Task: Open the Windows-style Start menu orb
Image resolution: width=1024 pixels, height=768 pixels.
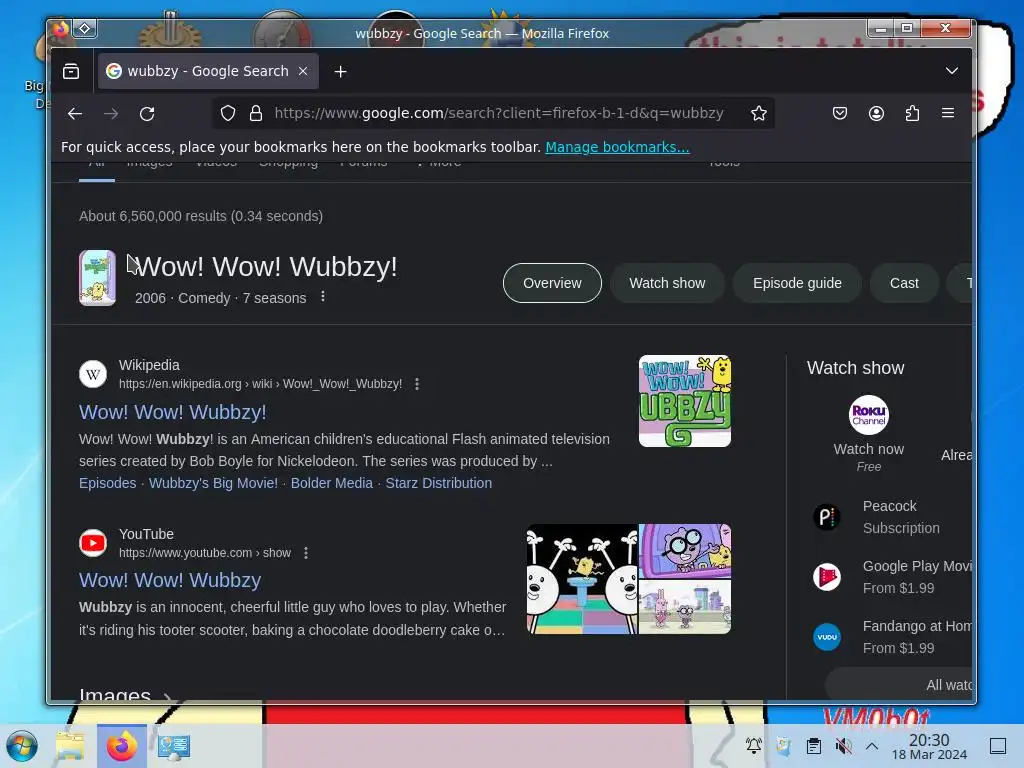Action: click(22, 746)
